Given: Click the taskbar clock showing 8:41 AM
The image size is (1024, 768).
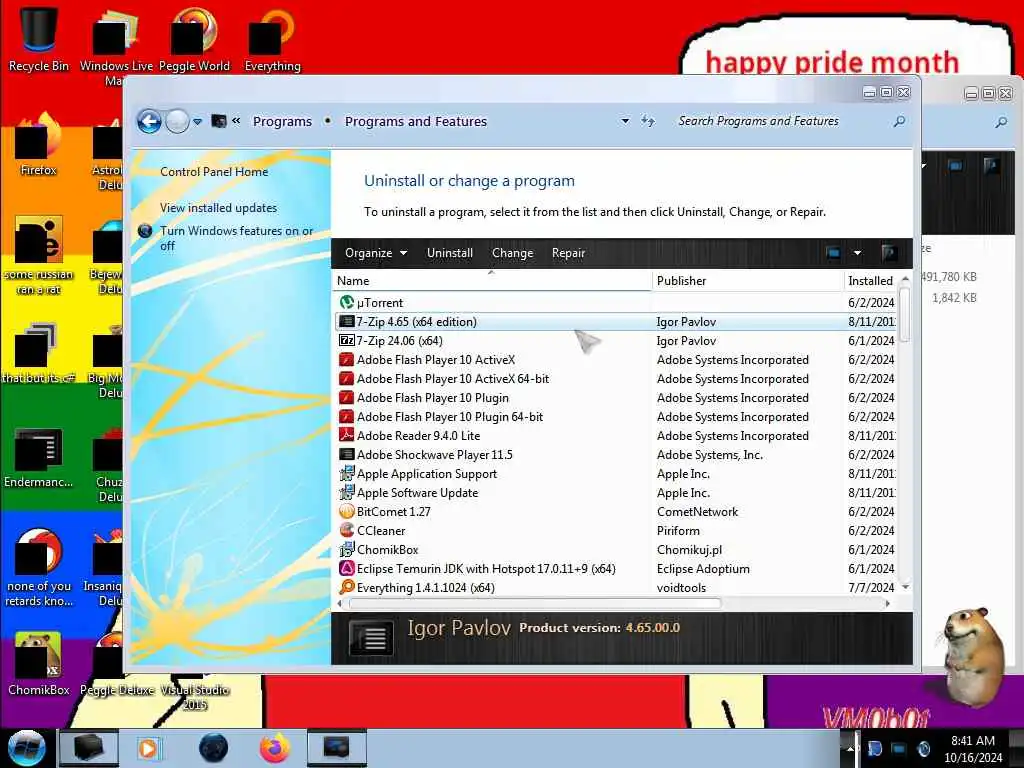Looking at the screenshot, I should point(972,749).
